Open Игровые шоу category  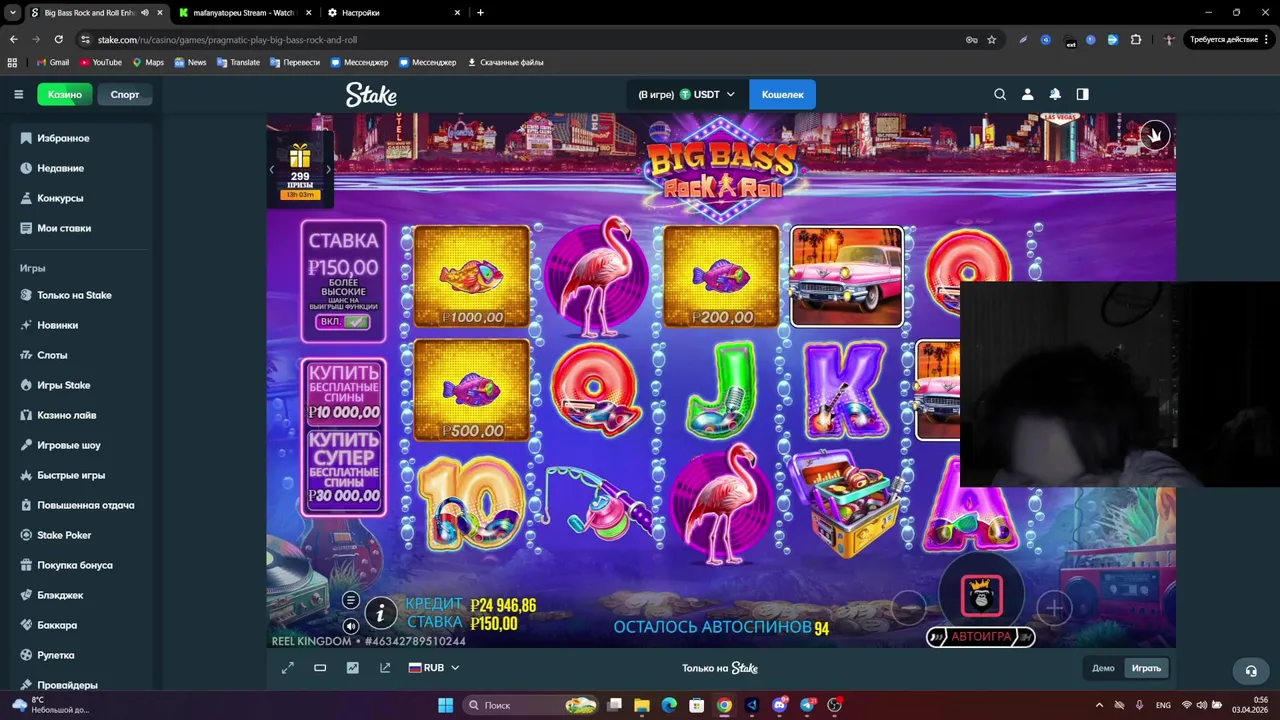click(x=69, y=445)
